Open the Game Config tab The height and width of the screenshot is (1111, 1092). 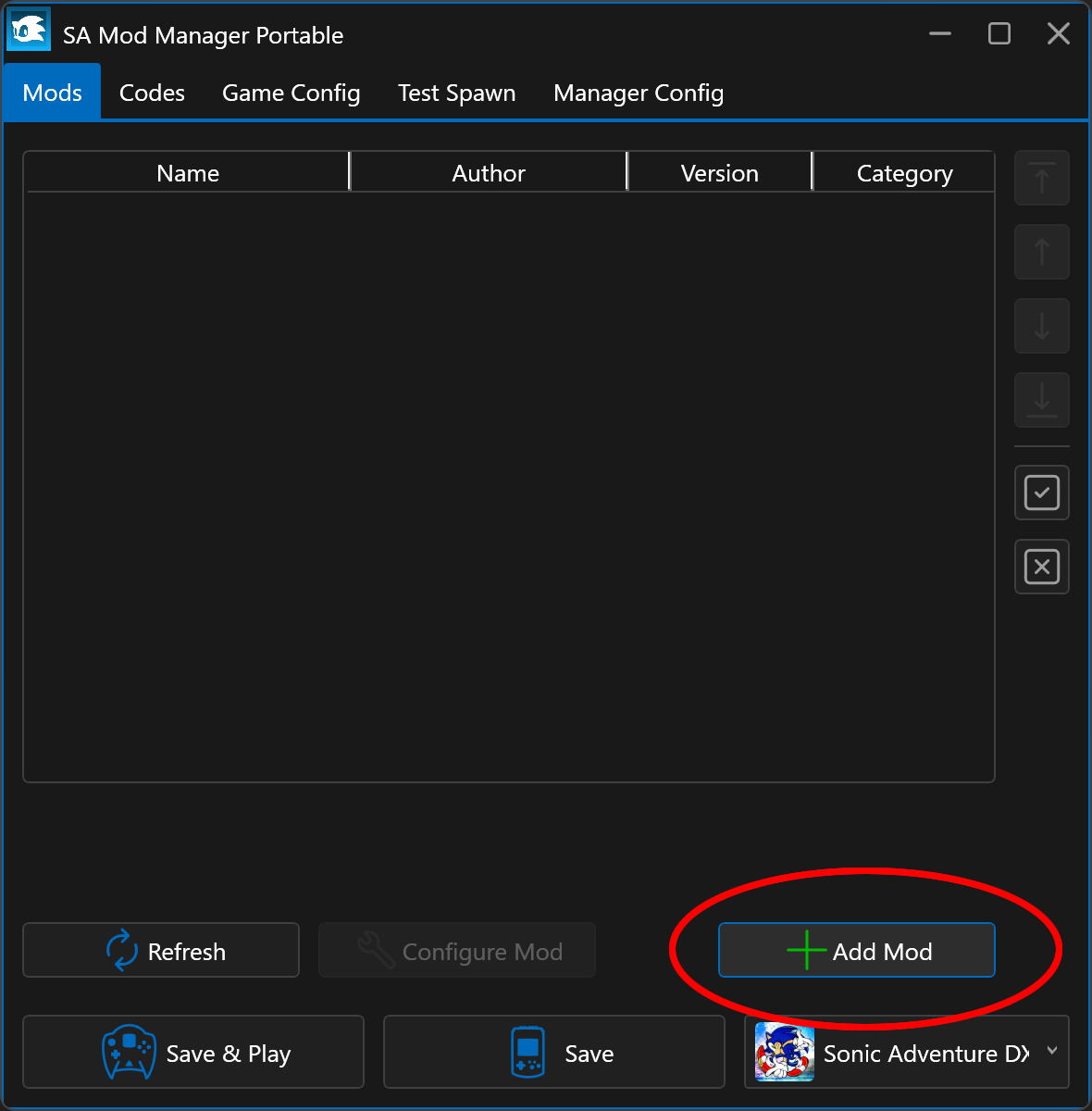point(291,94)
